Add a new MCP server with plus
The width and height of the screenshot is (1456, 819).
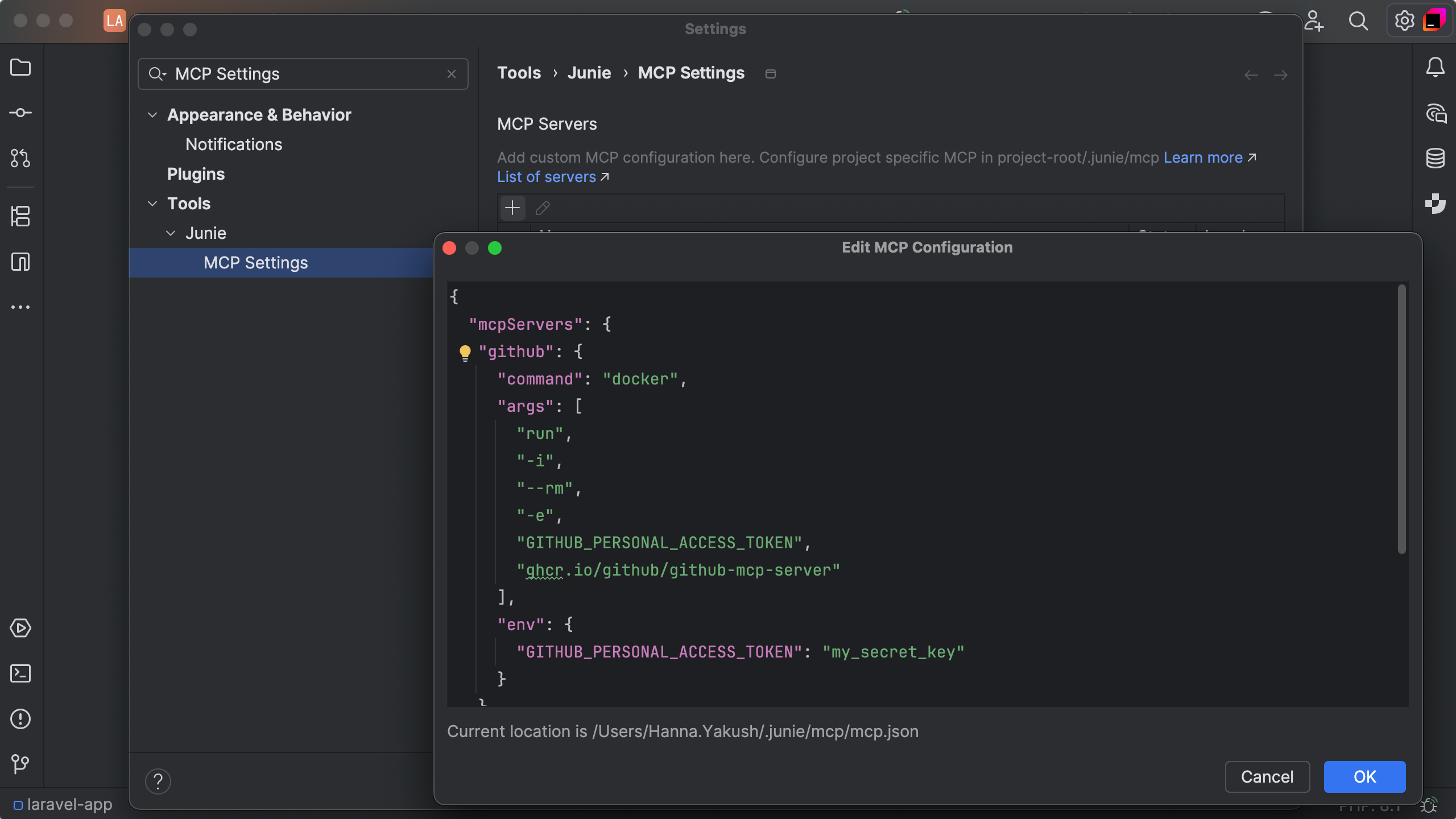point(512,208)
